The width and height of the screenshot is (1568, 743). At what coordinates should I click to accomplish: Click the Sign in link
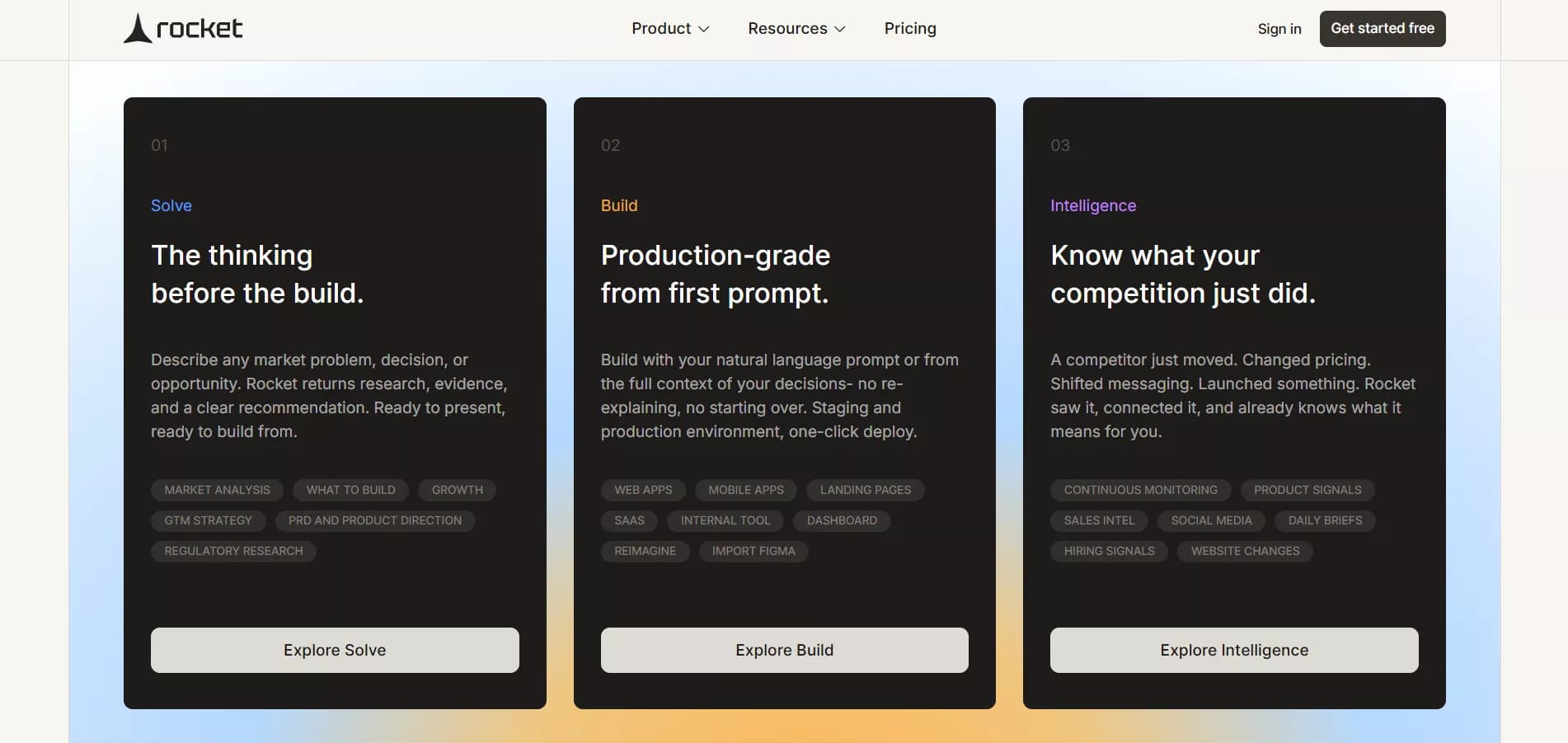(1279, 29)
